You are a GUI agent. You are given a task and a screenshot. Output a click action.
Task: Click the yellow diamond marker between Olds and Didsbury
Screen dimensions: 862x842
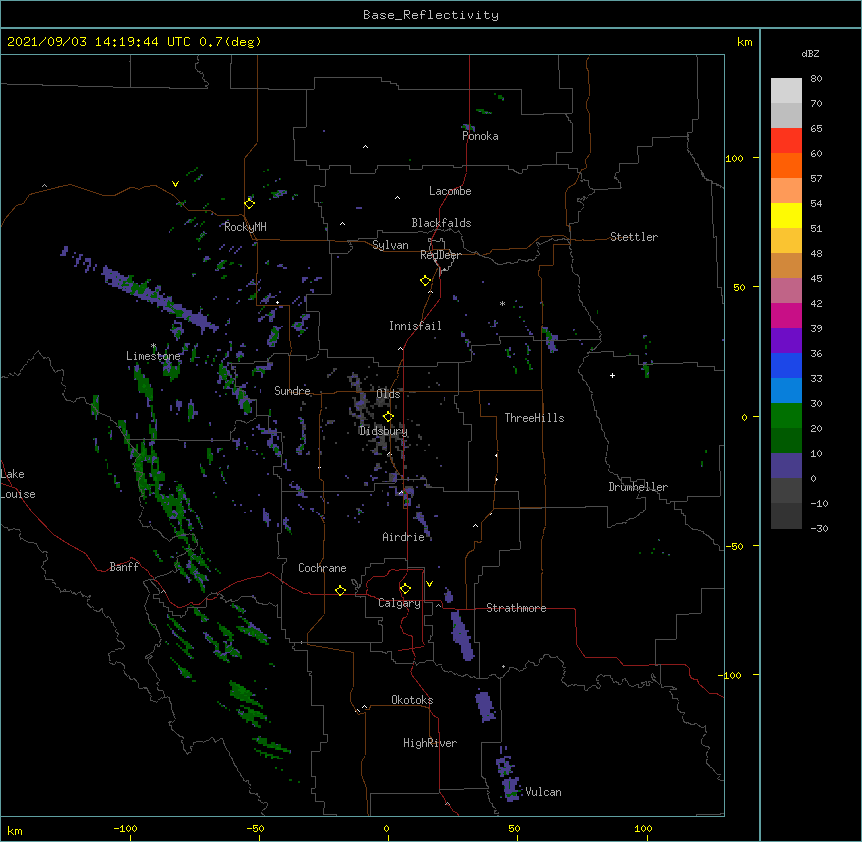[388, 417]
